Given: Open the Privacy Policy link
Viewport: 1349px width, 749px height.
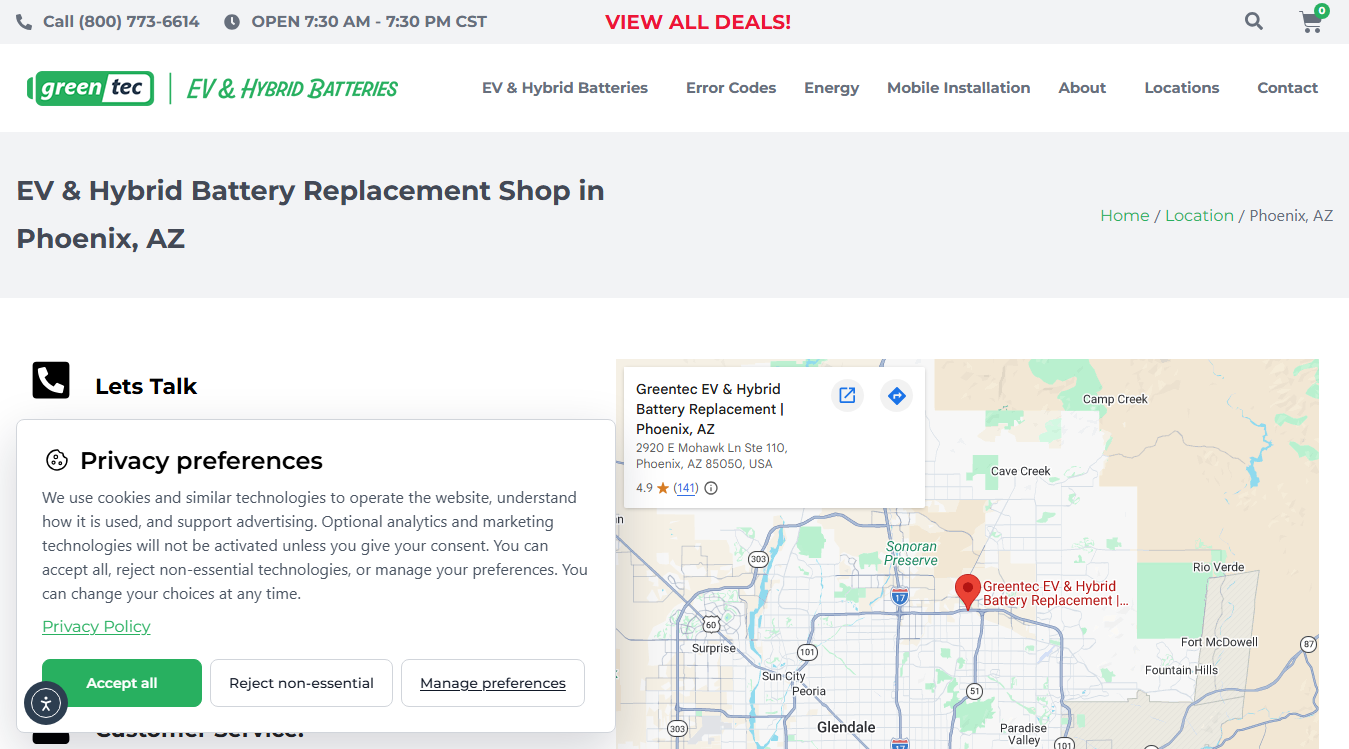Looking at the screenshot, I should tap(96, 626).
